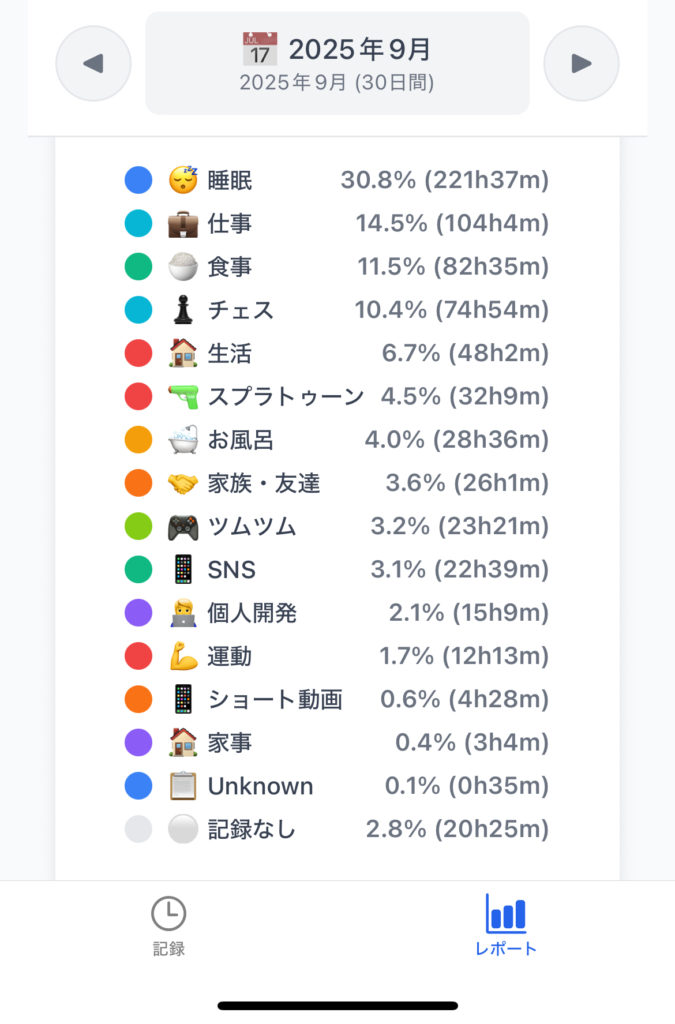Click the flexed bicep icon for 運動

(x=183, y=656)
